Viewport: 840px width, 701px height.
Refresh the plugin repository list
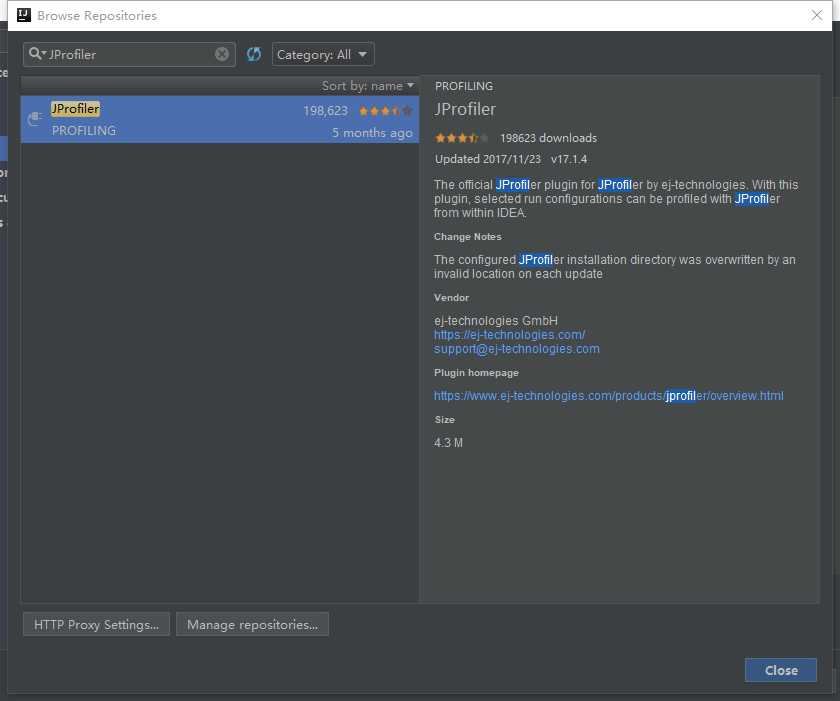pos(254,54)
